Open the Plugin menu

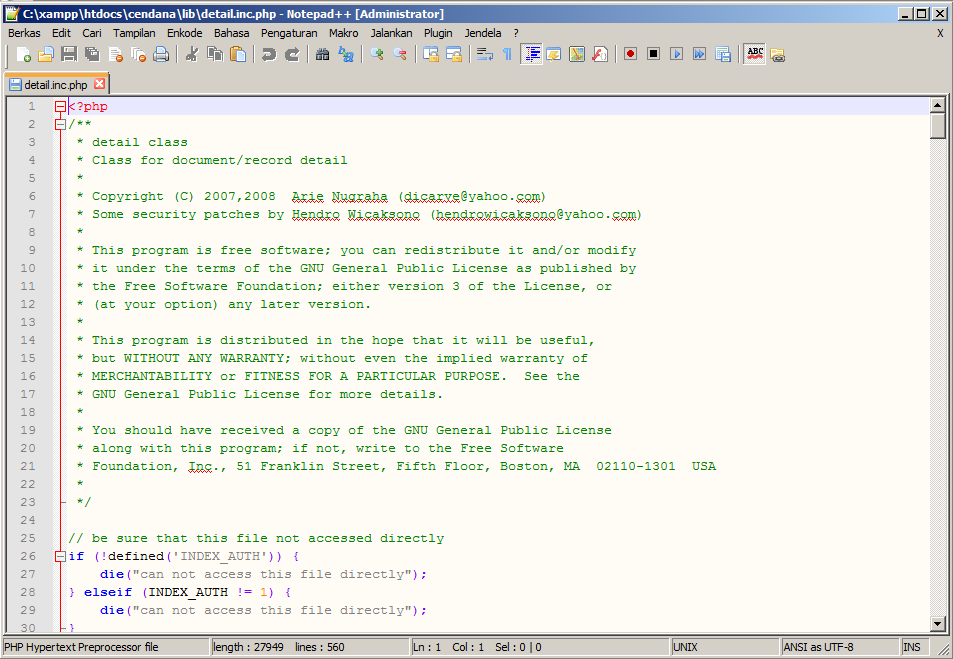438,33
